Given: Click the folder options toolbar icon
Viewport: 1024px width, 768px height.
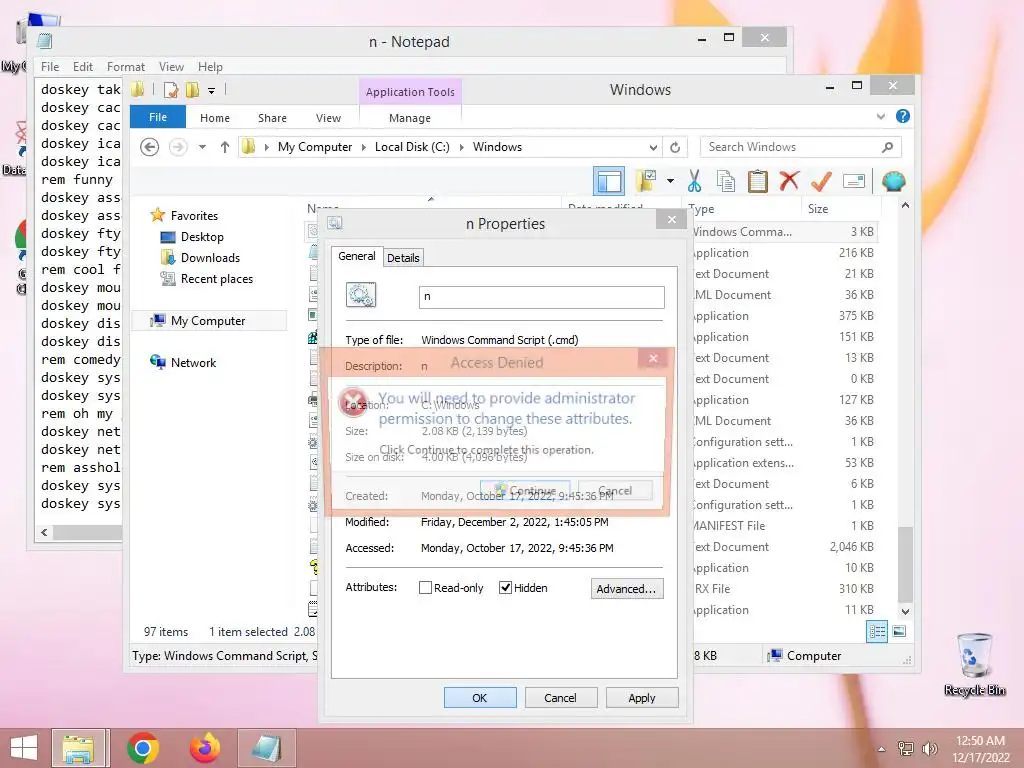Looking at the screenshot, I should click(646, 181).
